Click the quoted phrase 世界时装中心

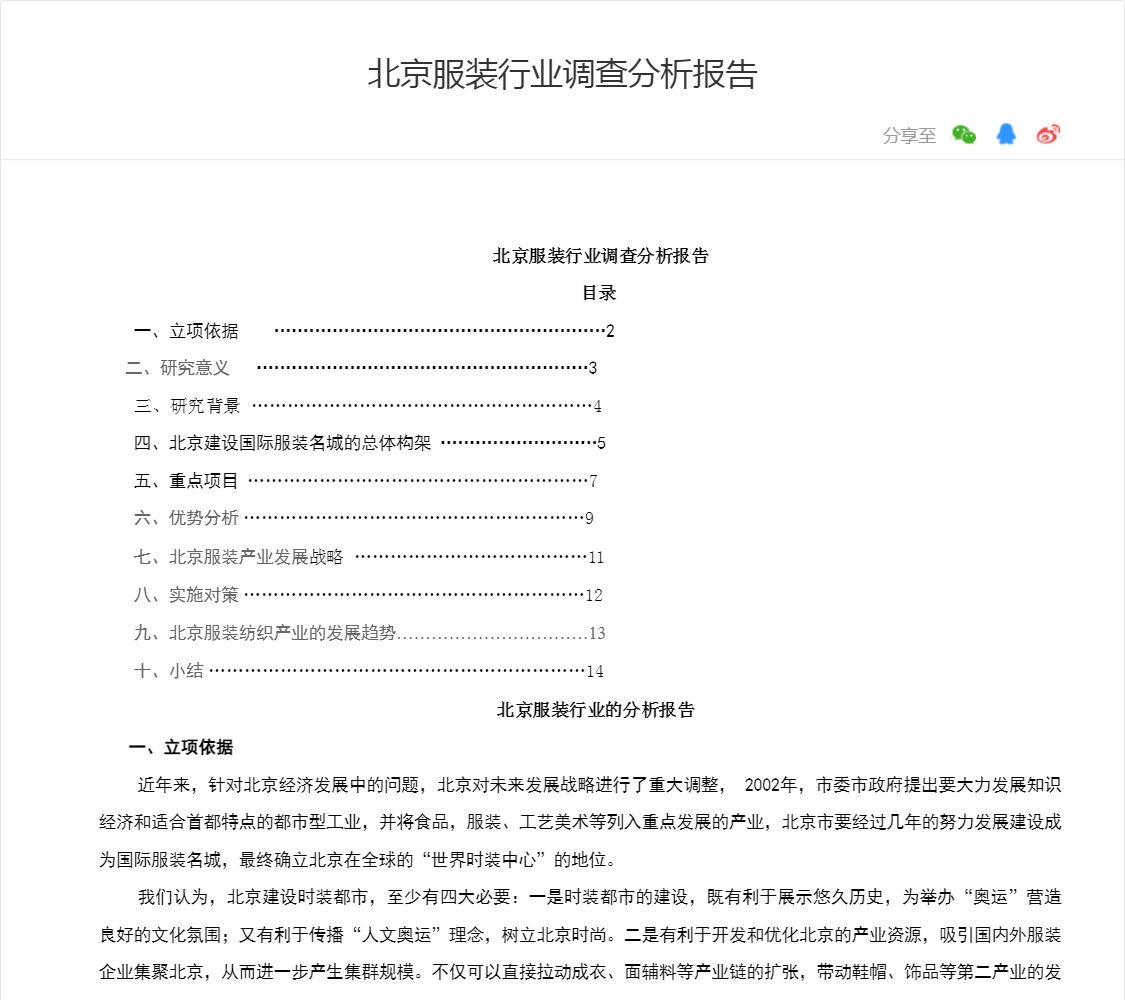click(484, 859)
